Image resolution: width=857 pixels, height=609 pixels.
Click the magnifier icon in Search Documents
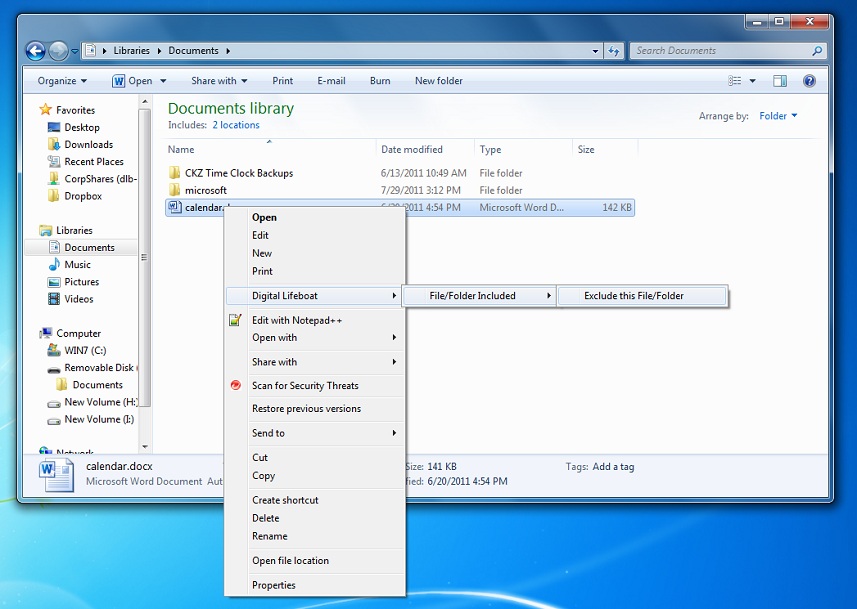[x=817, y=51]
